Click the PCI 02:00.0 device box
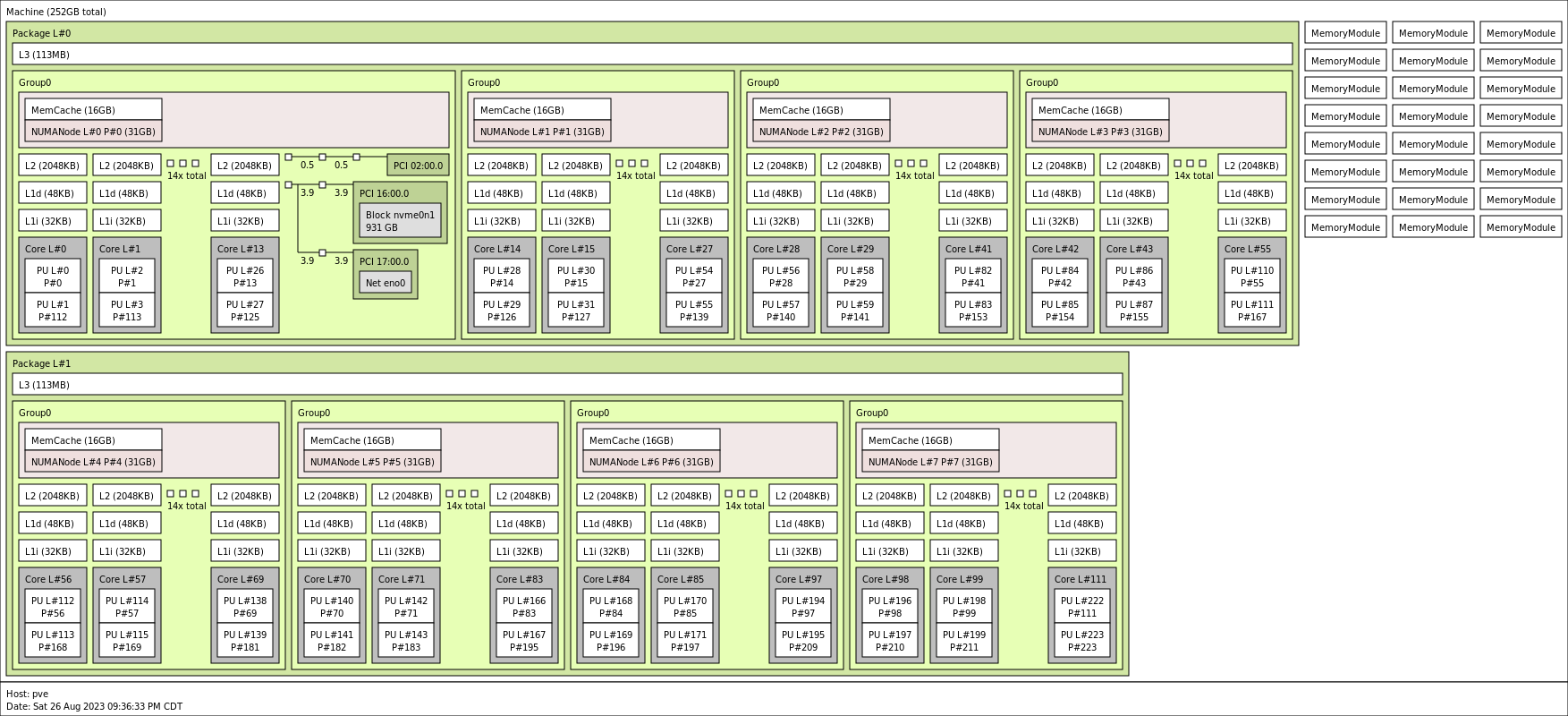 [418, 166]
